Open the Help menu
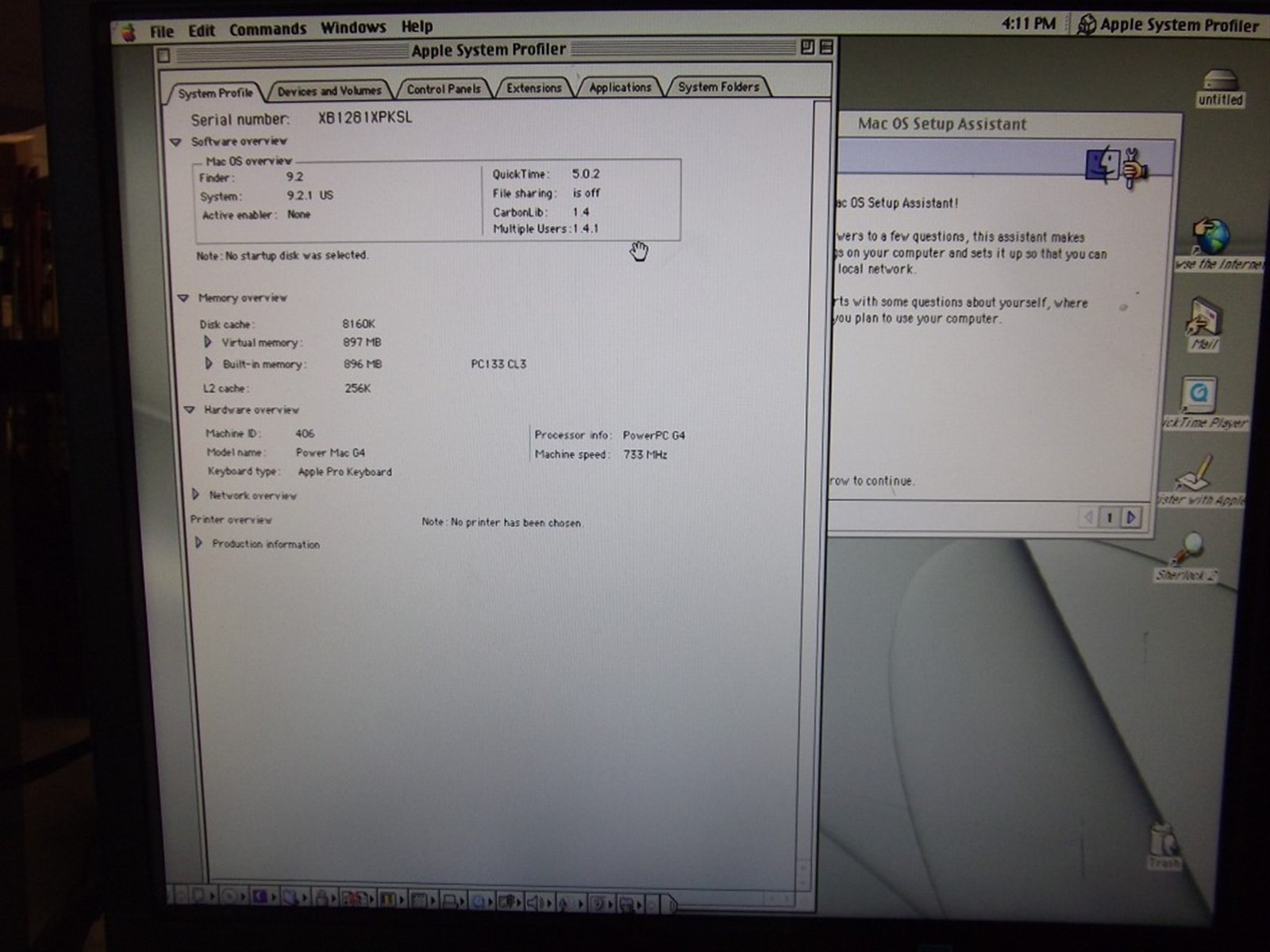This screenshot has height=952, width=1270. (x=417, y=27)
